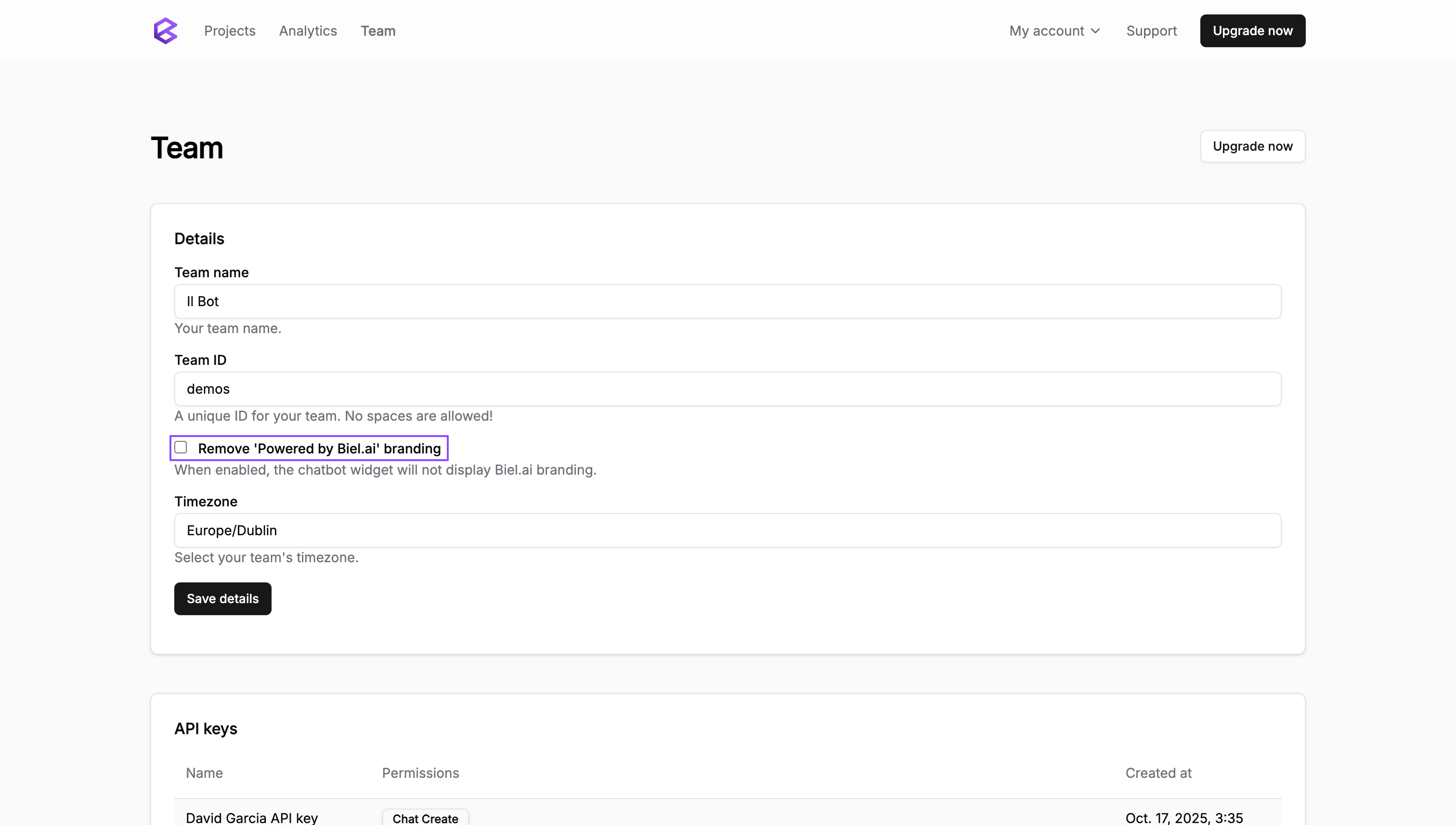Click the dark Upgrade now button in header
Image resolution: width=1456 pixels, height=825 pixels.
1252,31
